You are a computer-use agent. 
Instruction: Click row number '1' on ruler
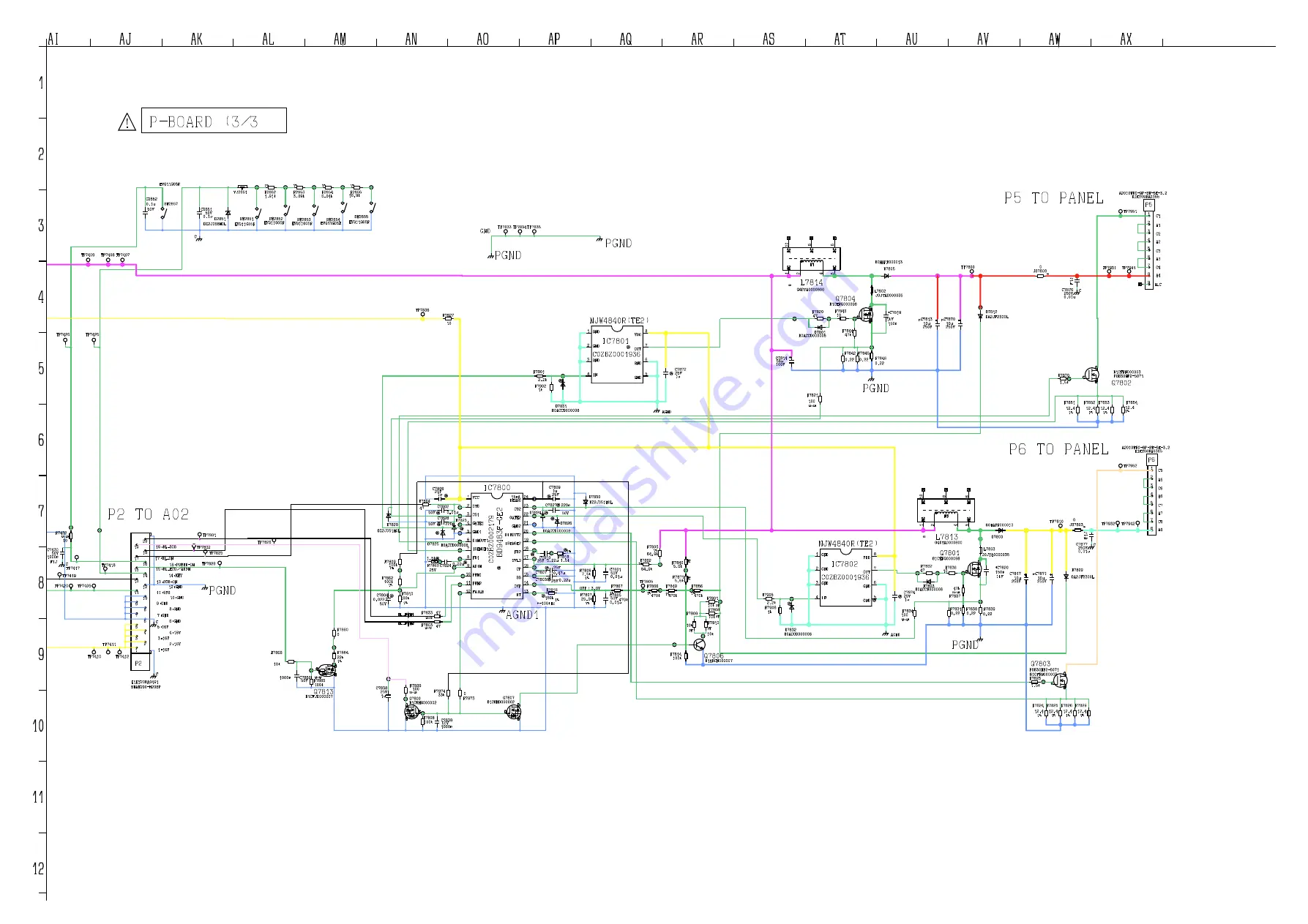(41, 83)
